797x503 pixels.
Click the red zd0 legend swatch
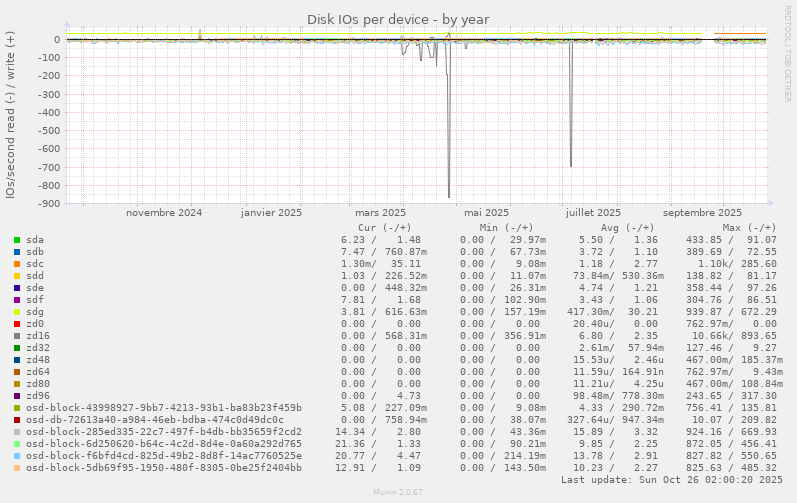coord(17,324)
